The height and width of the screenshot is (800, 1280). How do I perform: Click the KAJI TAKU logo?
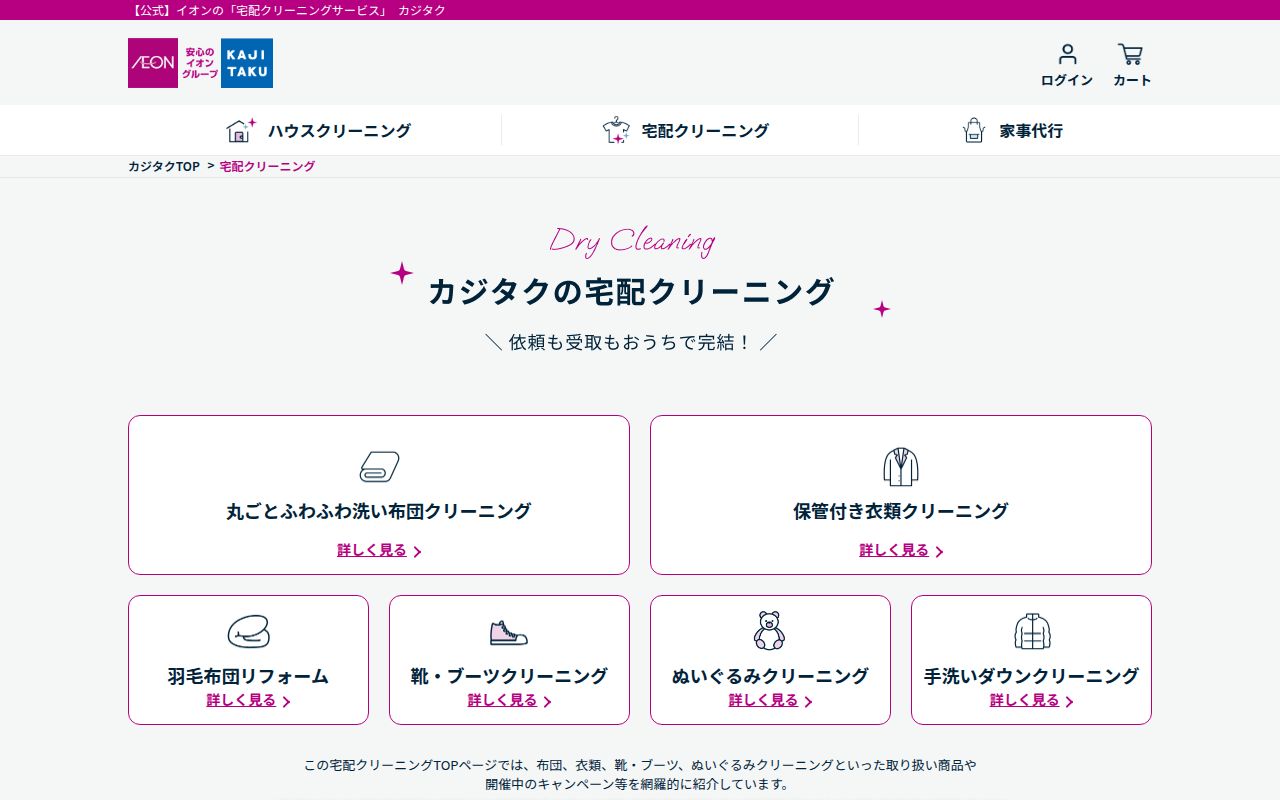(247, 63)
